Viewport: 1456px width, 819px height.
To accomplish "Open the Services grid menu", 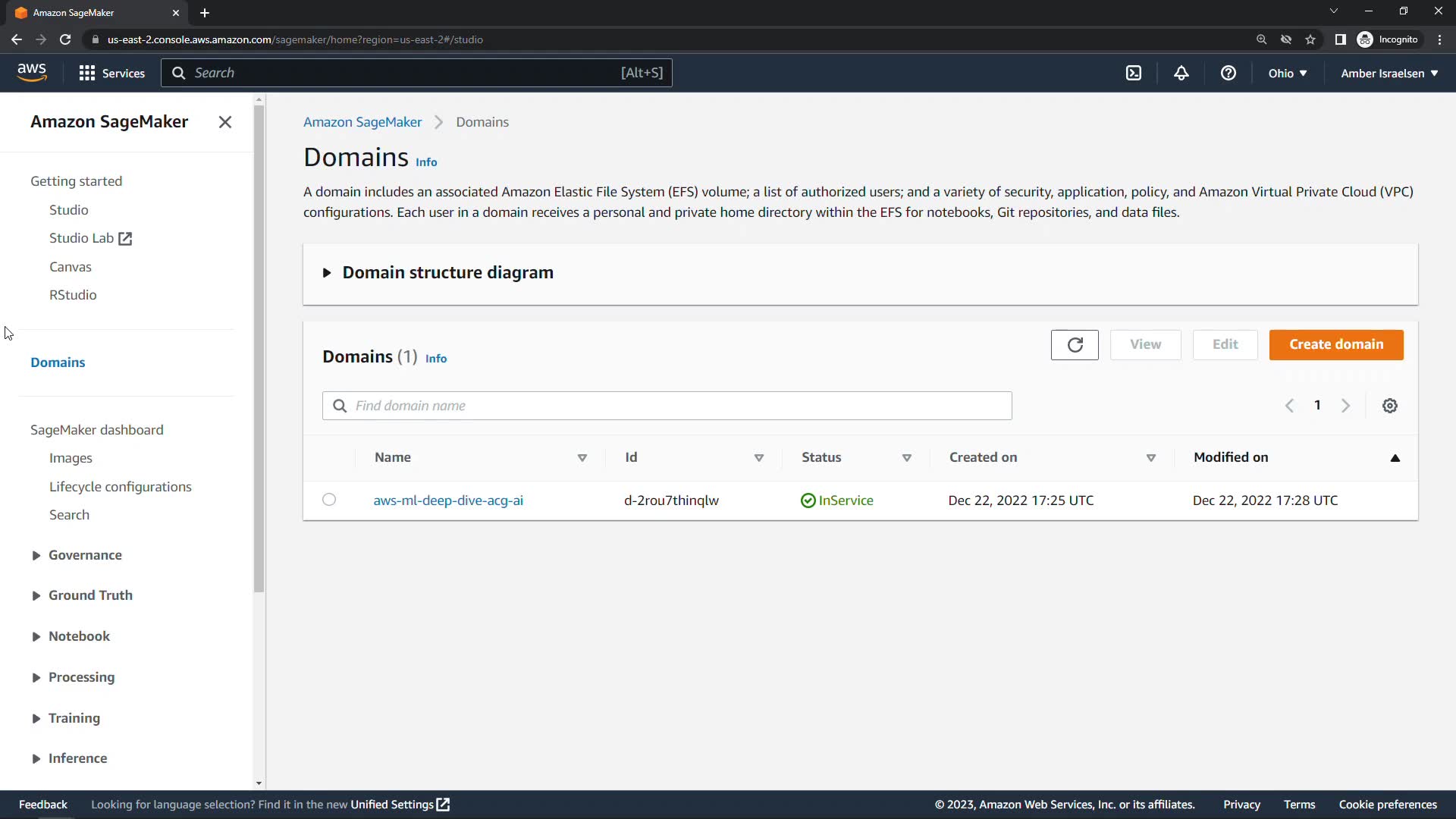I will point(111,73).
